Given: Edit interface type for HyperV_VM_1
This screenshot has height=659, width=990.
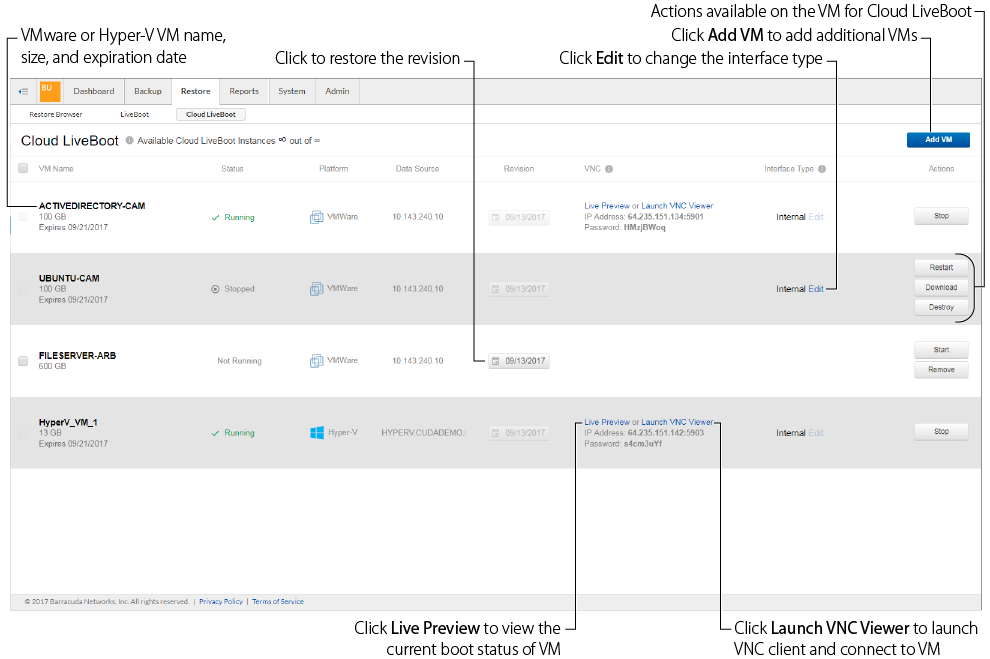Looking at the screenshot, I should [x=816, y=433].
